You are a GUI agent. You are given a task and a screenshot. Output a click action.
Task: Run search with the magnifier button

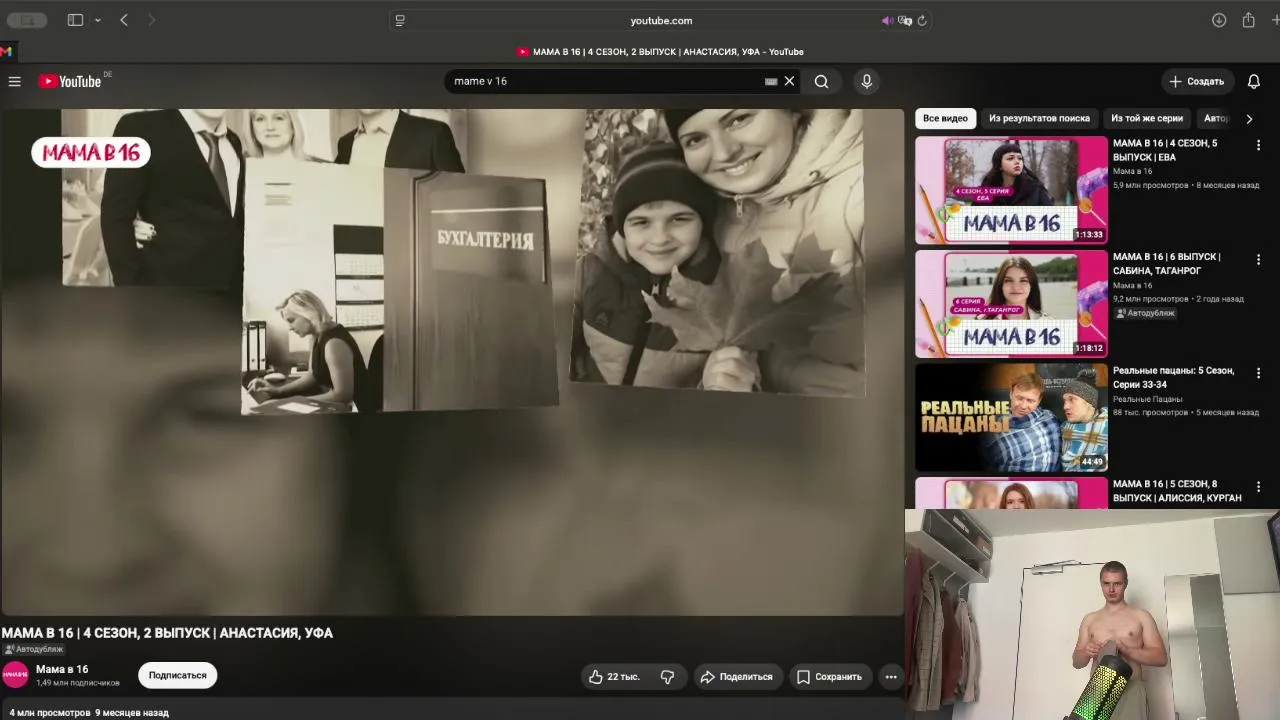click(821, 81)
